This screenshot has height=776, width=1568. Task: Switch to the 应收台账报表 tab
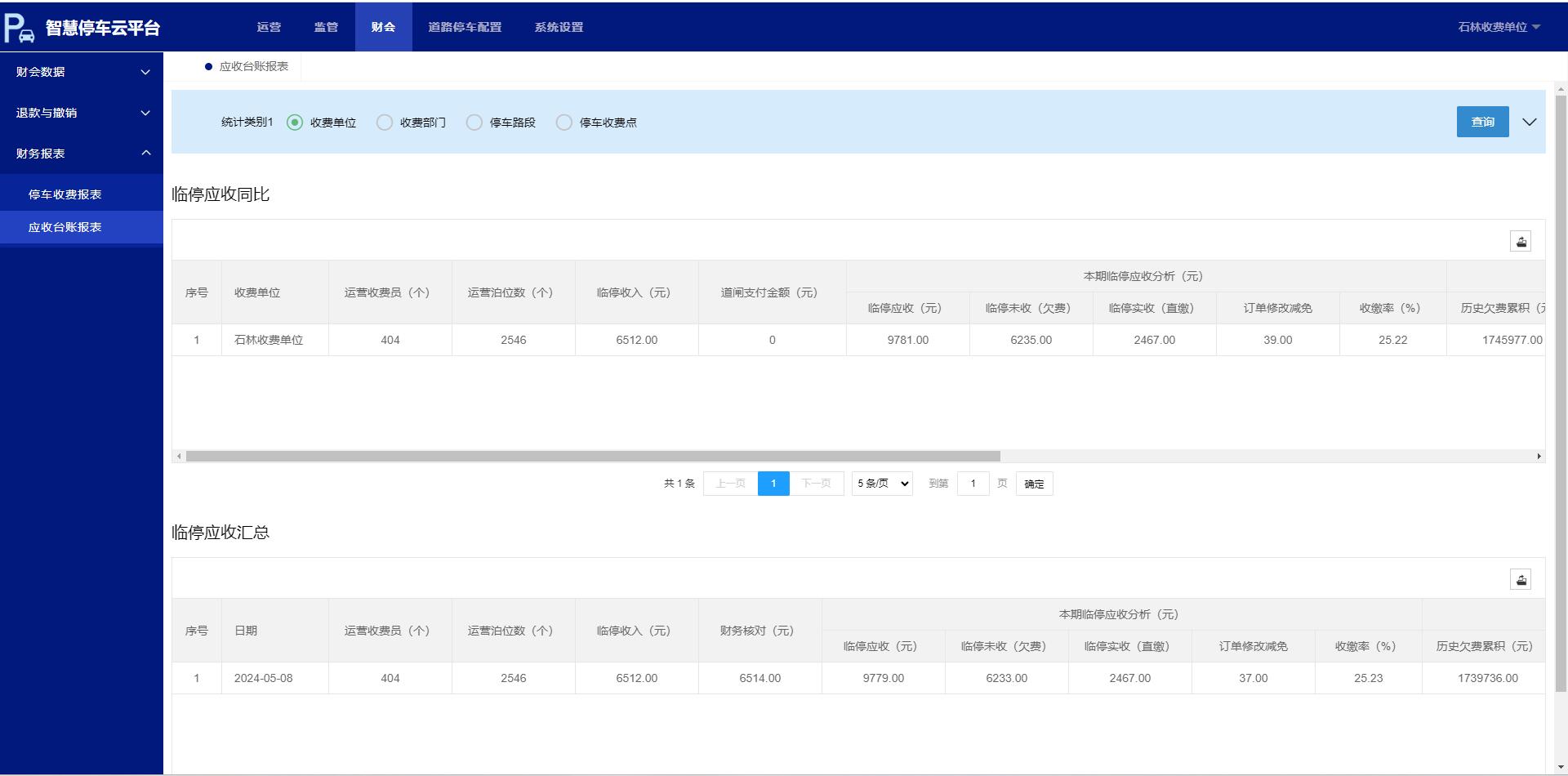tap(247, 66)
